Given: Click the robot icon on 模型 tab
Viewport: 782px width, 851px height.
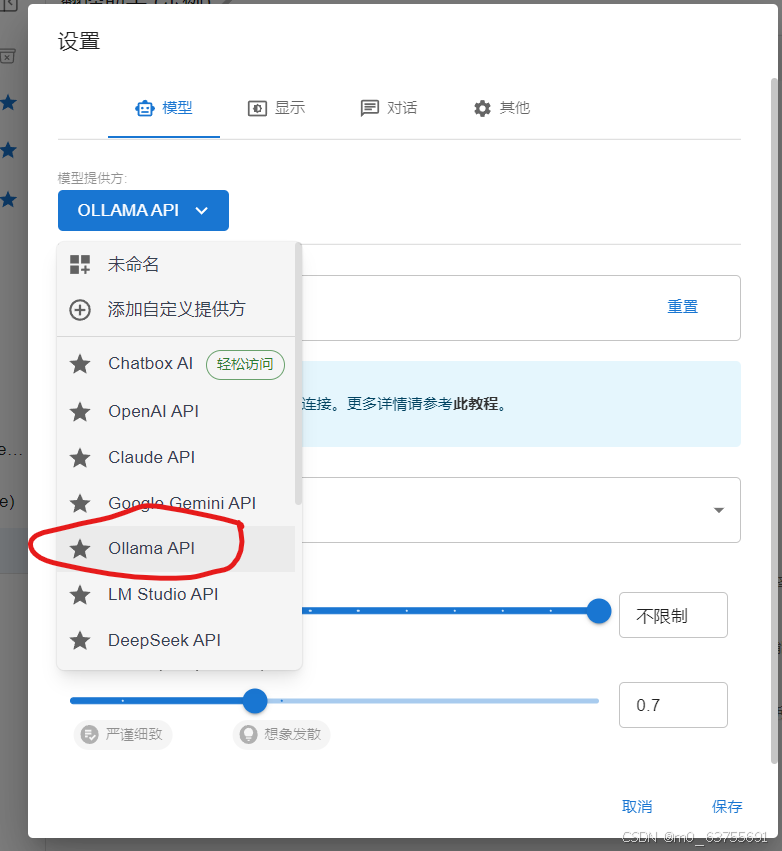Looking at the screenshot, I should pyautogui.click(x=144, y=109).
